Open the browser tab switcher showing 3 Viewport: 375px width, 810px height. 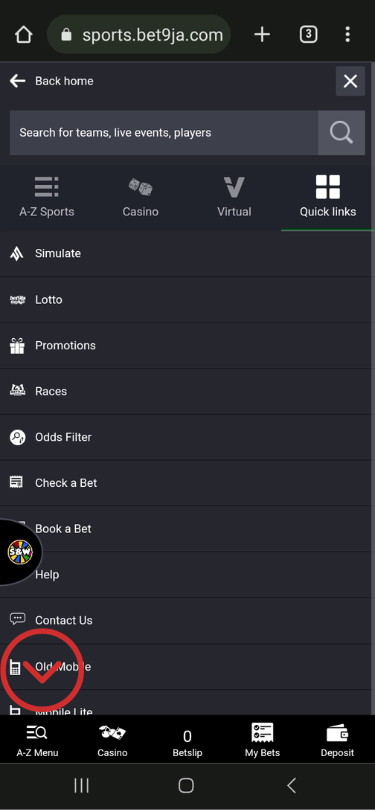coord(308,35)
